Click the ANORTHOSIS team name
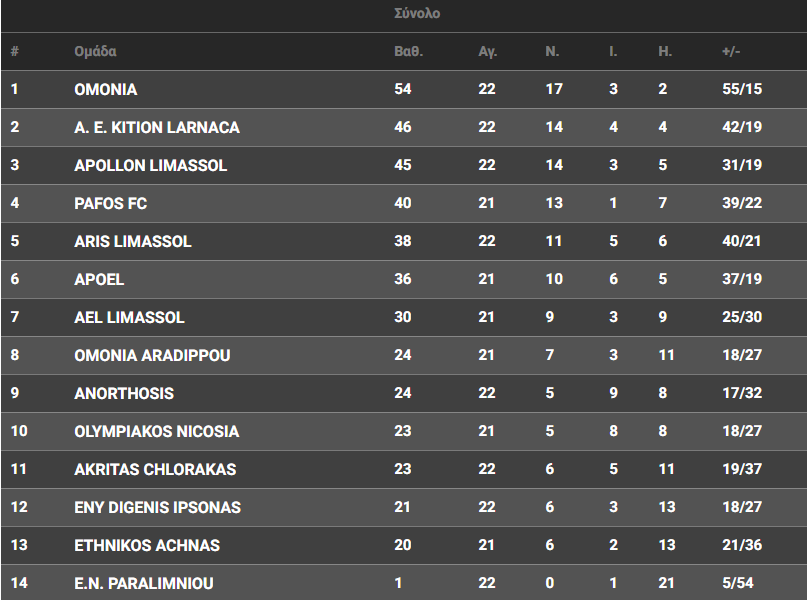Screen dimensions: 807x600 124,394
